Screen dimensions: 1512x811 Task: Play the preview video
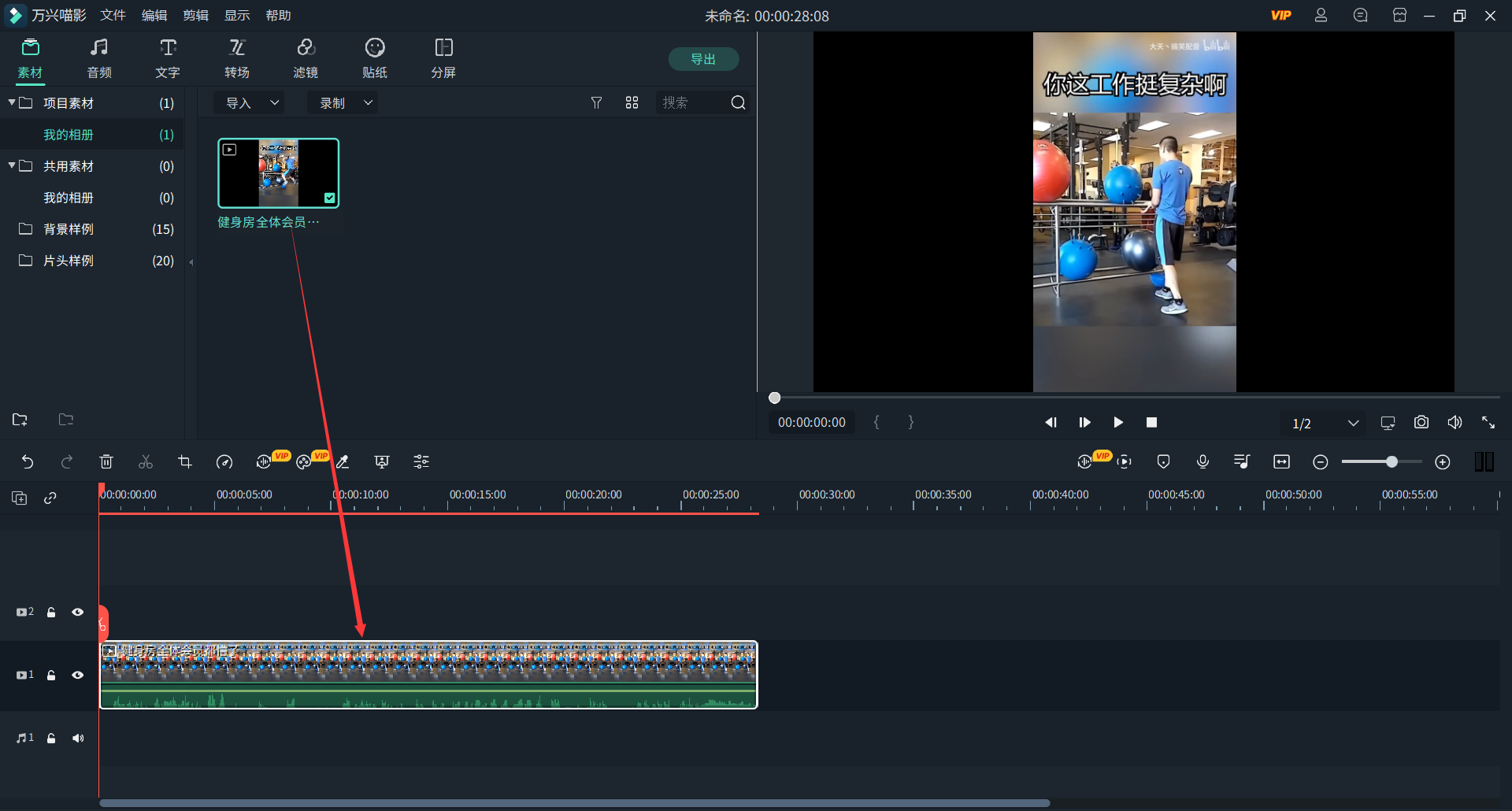pyautogui.click(x=1117, y=423)
